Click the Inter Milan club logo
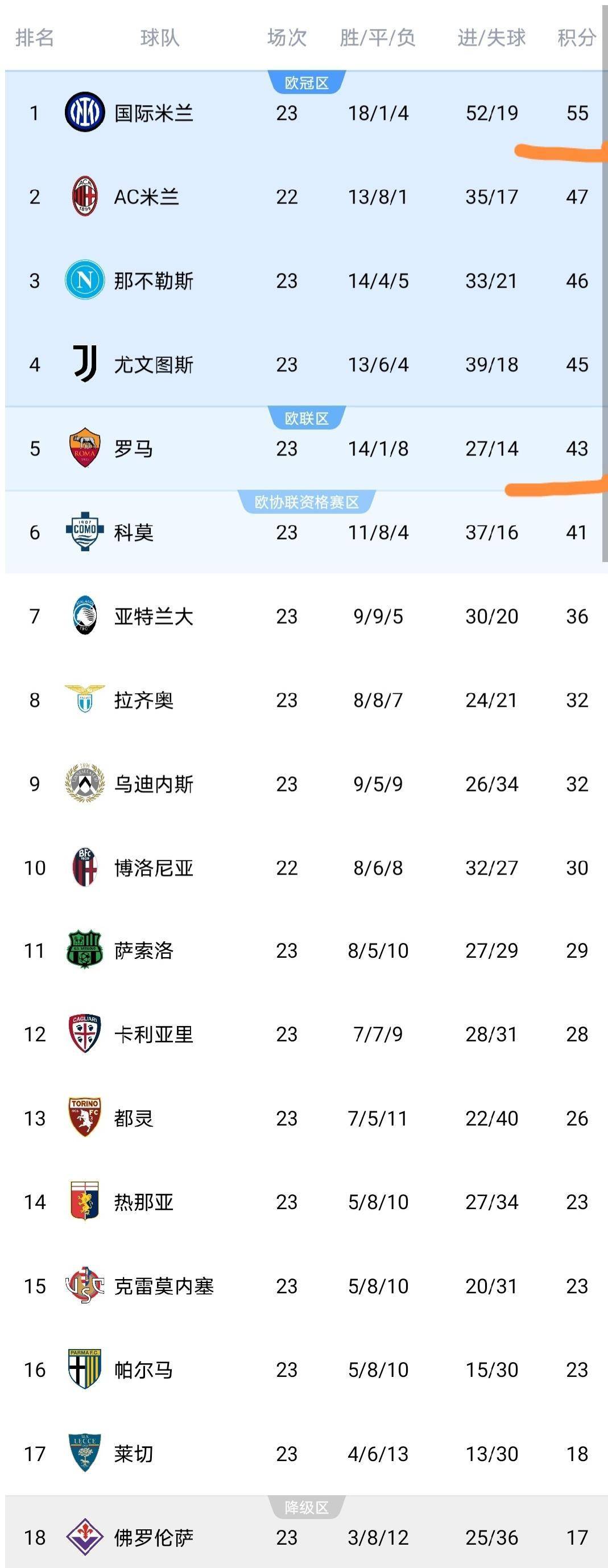 tap(85, 113)
